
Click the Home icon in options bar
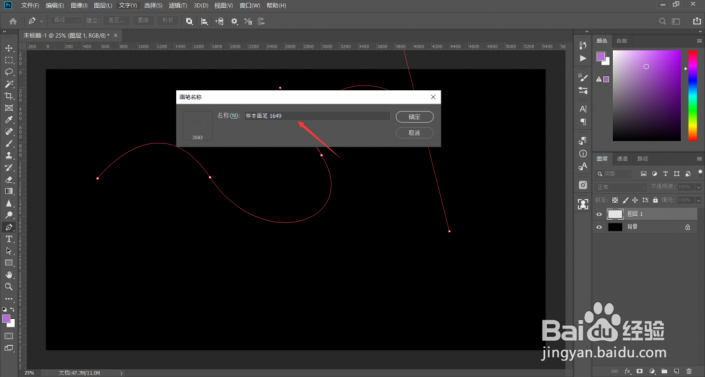coord(13,21)
